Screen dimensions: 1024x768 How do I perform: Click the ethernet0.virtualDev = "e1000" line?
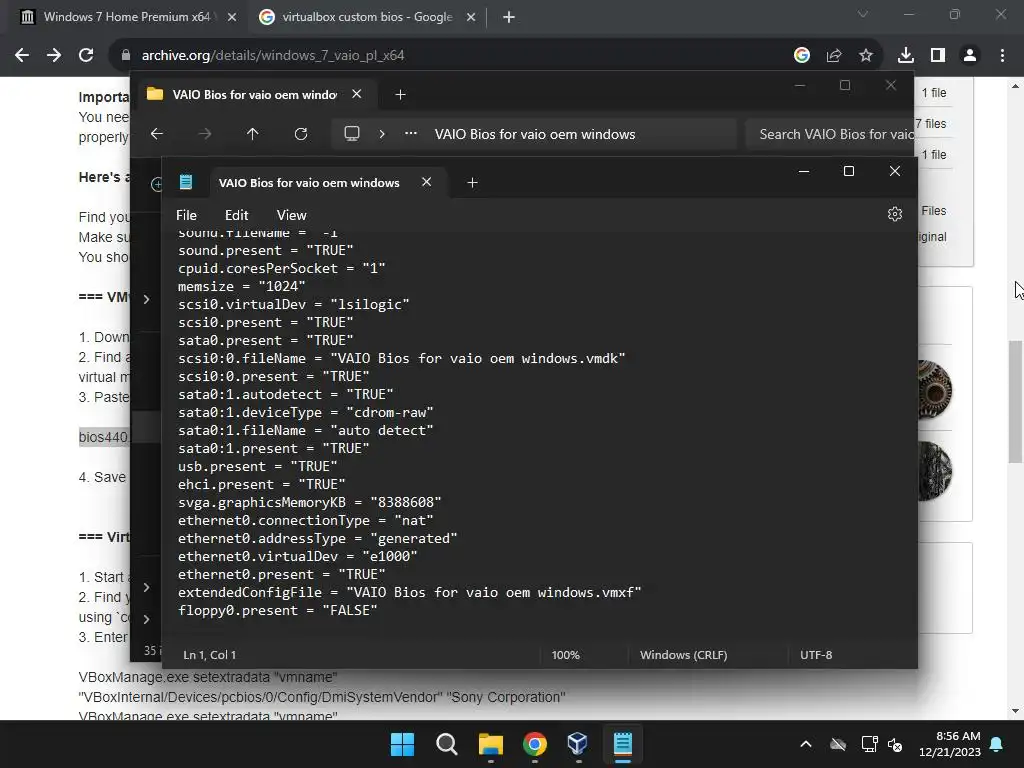click(x=298, y=556)
